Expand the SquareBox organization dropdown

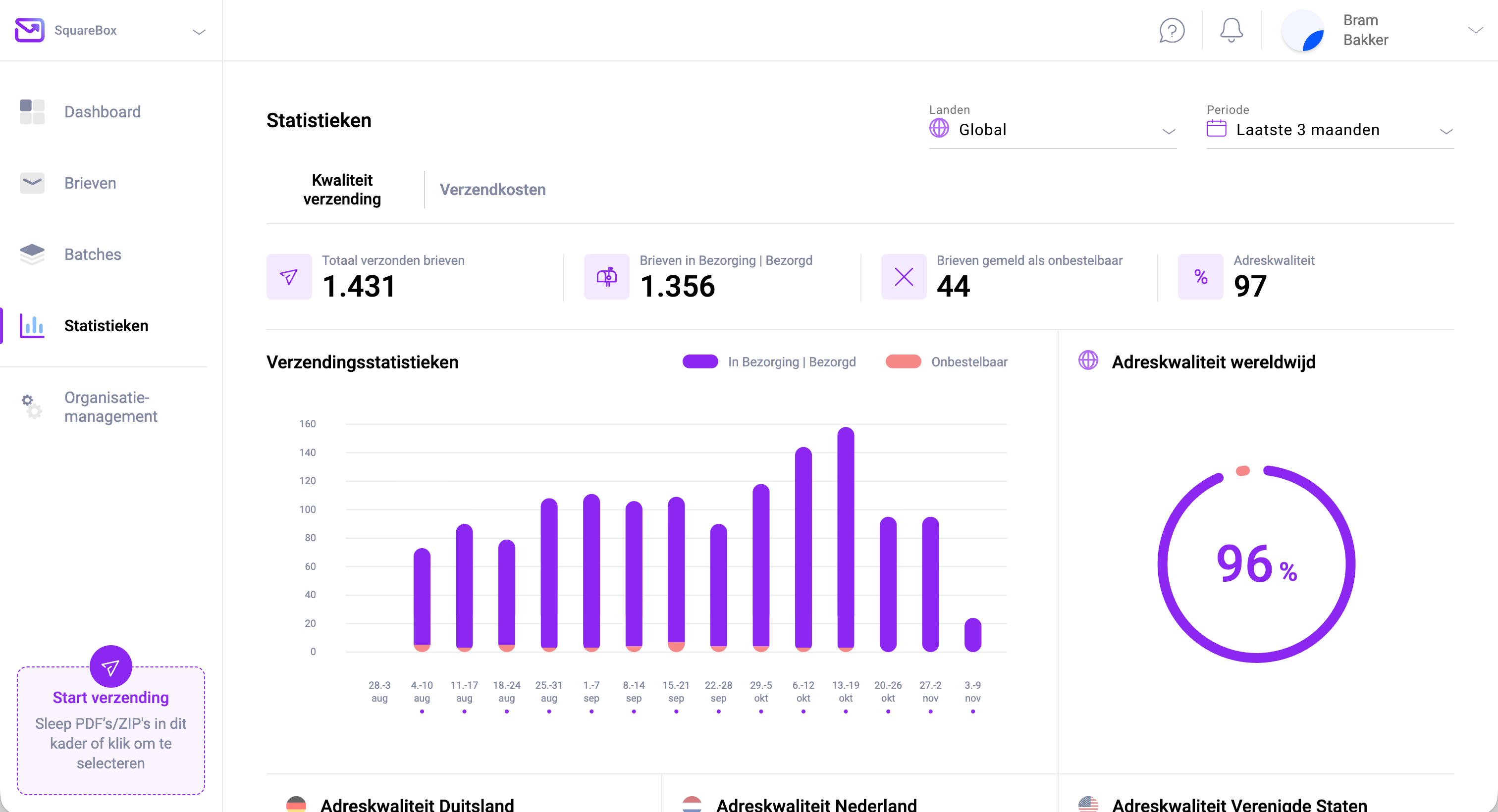pyautogui.click(x=199, y=31)
